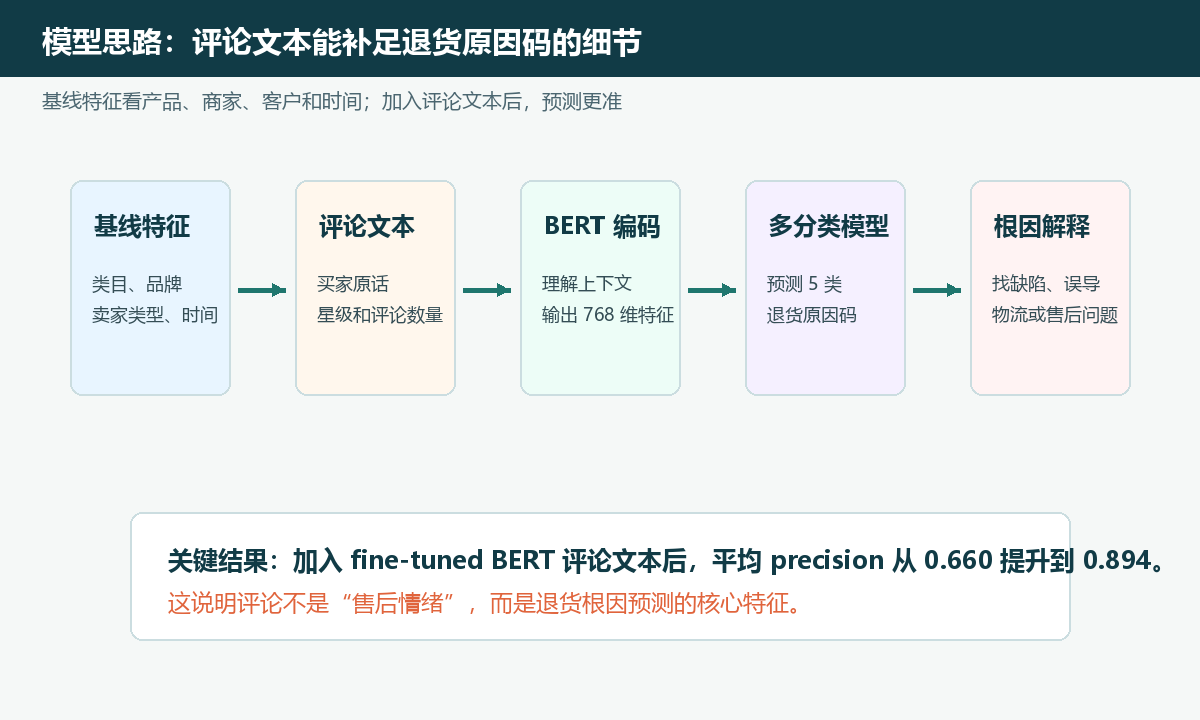Click the 关键结果 precision sentence

pos(667,560)
